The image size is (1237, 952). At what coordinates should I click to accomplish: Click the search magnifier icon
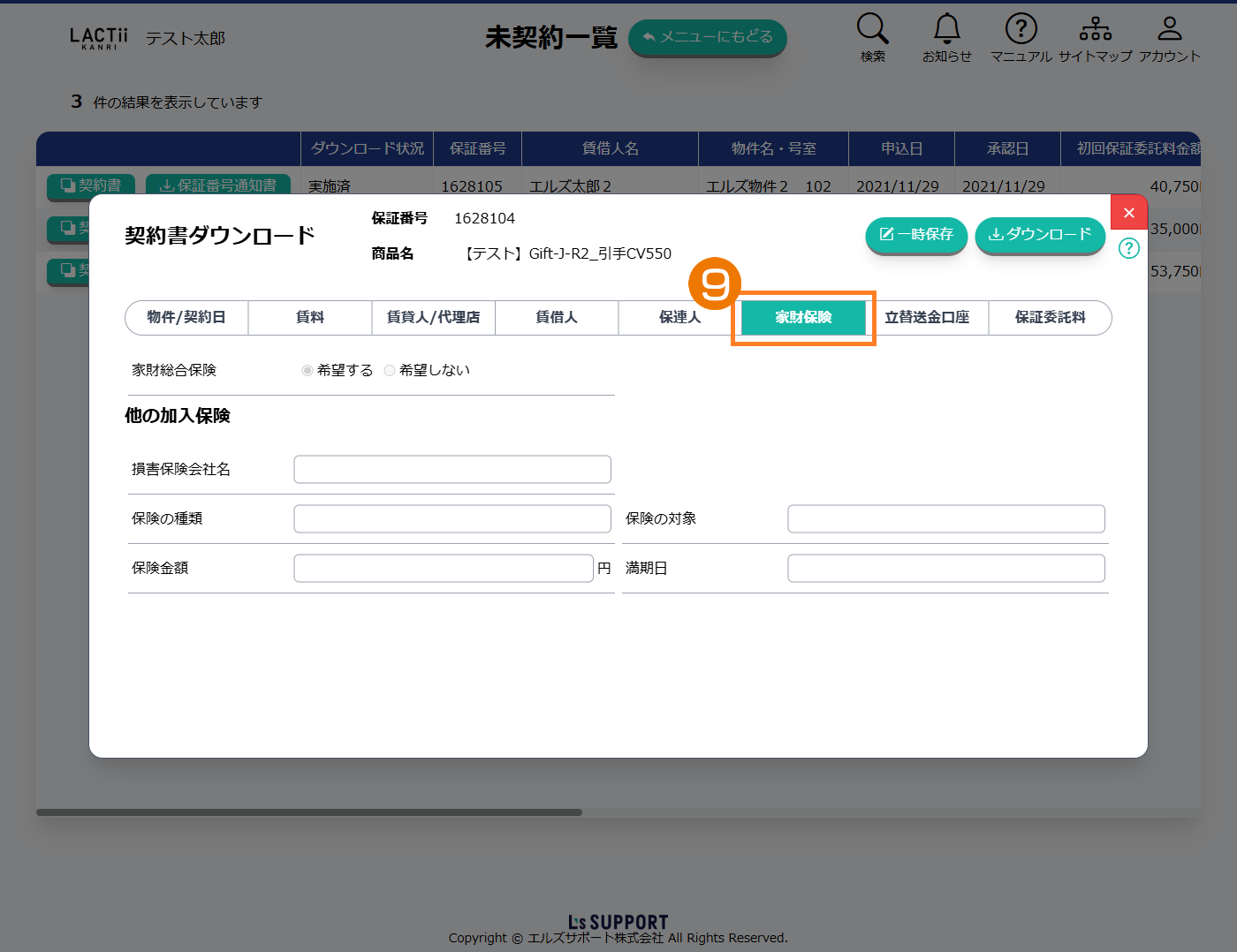click(872, 29)
